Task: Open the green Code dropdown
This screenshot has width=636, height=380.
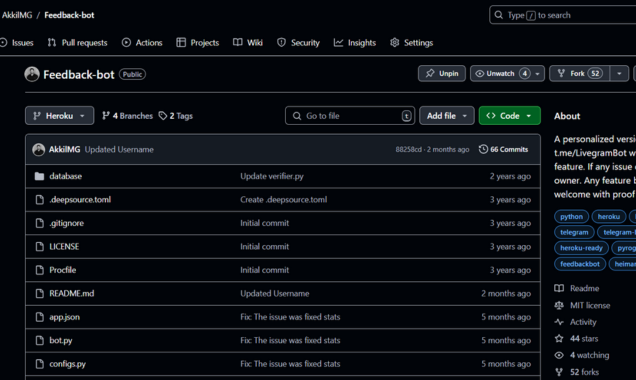Action: pyautogui.click(x=509, y=116)
